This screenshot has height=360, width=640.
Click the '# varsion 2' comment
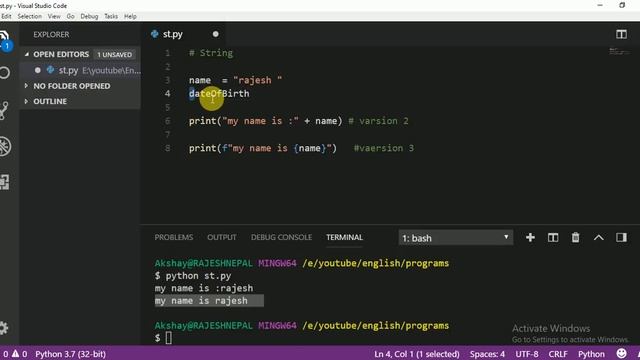[378, 121]
